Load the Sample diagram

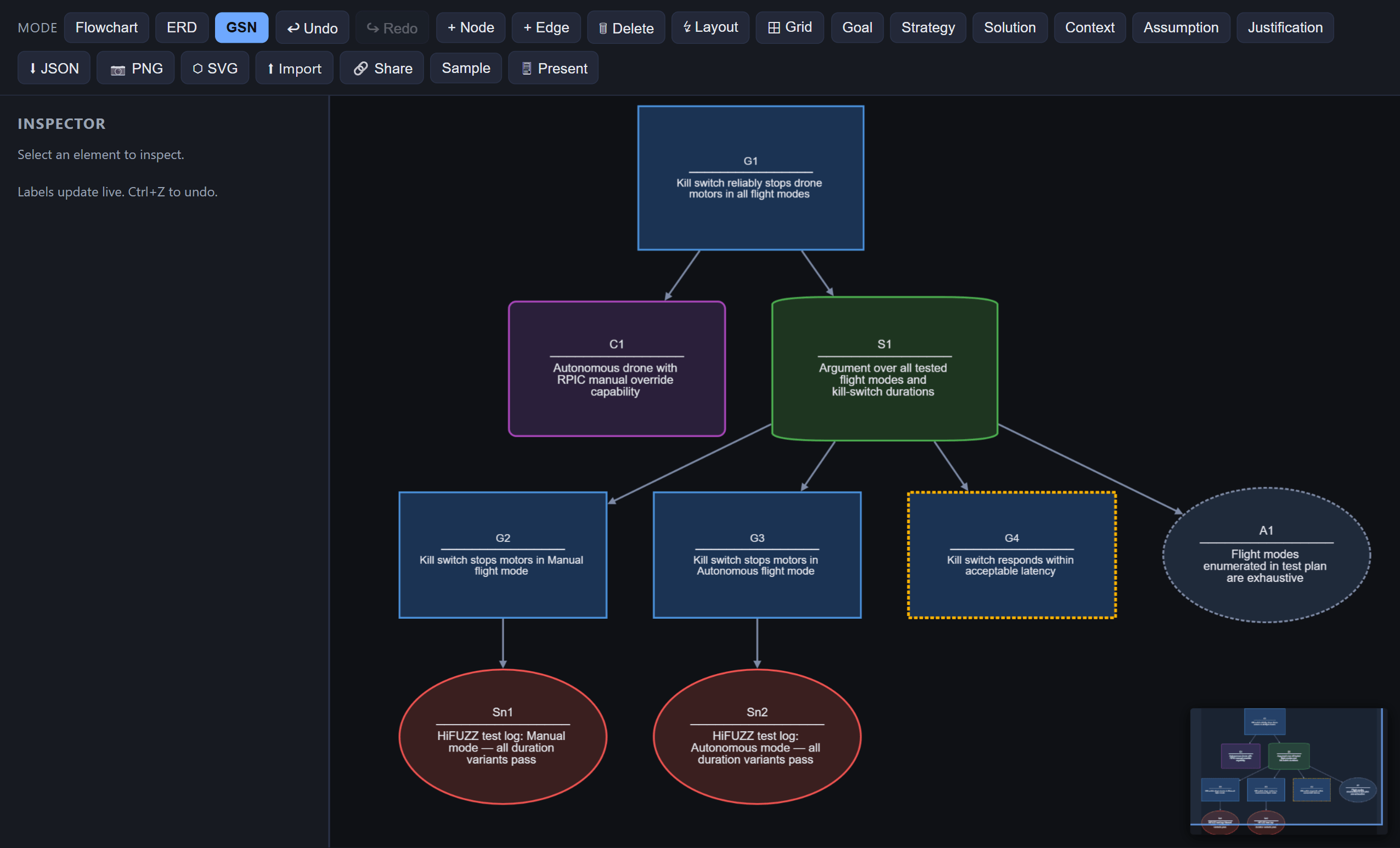pos(466,68)
